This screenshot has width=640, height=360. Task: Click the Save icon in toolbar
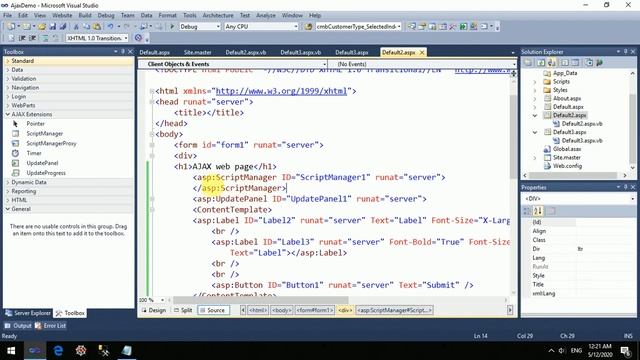pyautogui.click(x=52, y=27)
